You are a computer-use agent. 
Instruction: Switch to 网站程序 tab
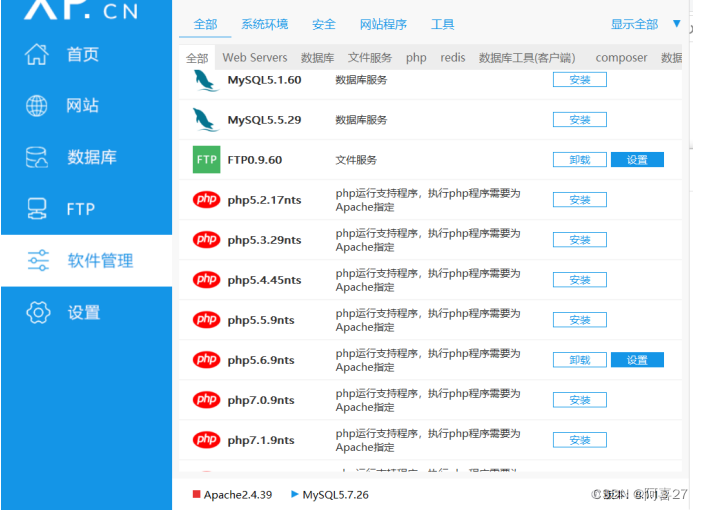(383, 24)
